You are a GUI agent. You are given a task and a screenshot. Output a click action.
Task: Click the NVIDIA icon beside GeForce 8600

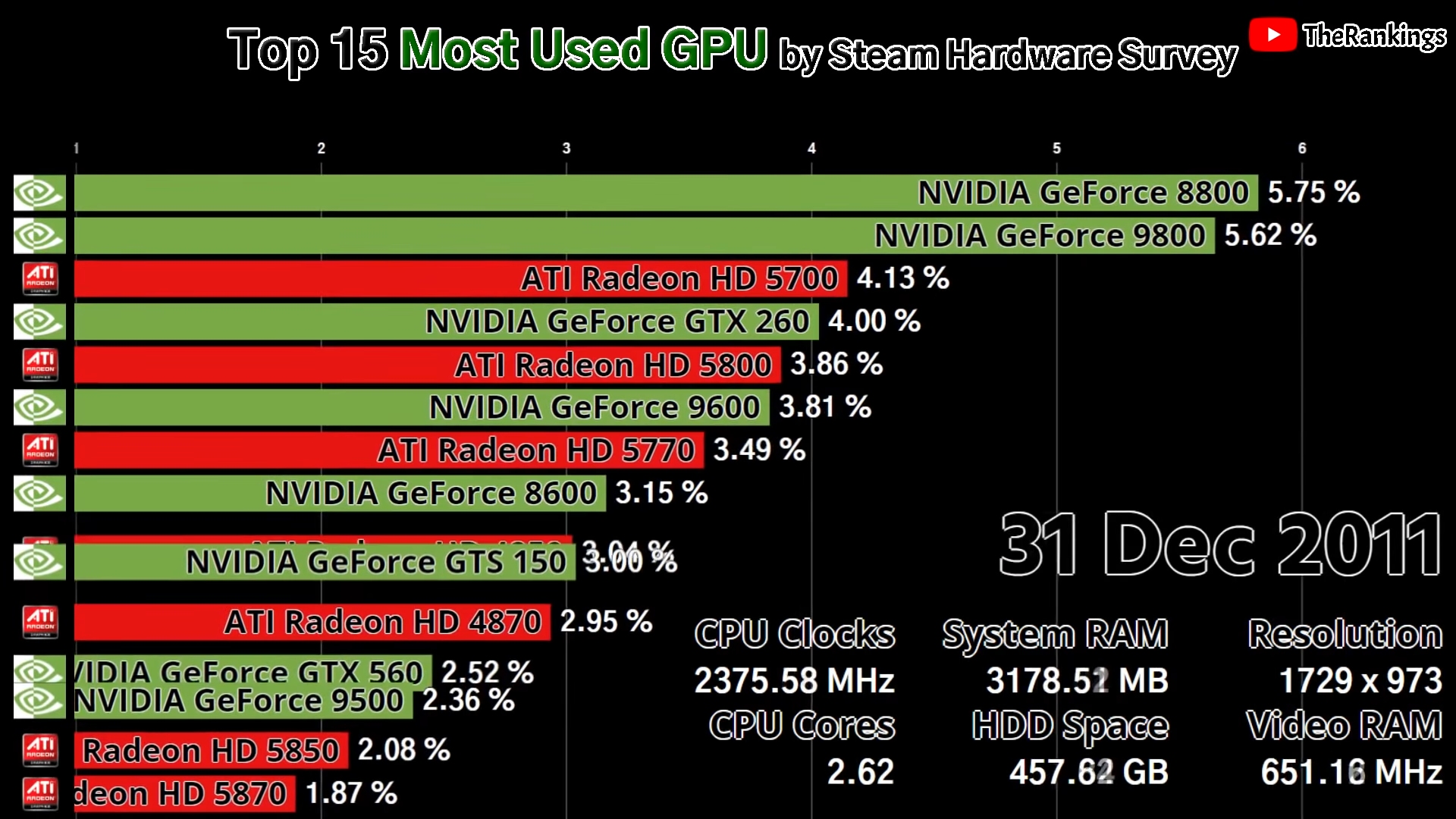[40, 492]
